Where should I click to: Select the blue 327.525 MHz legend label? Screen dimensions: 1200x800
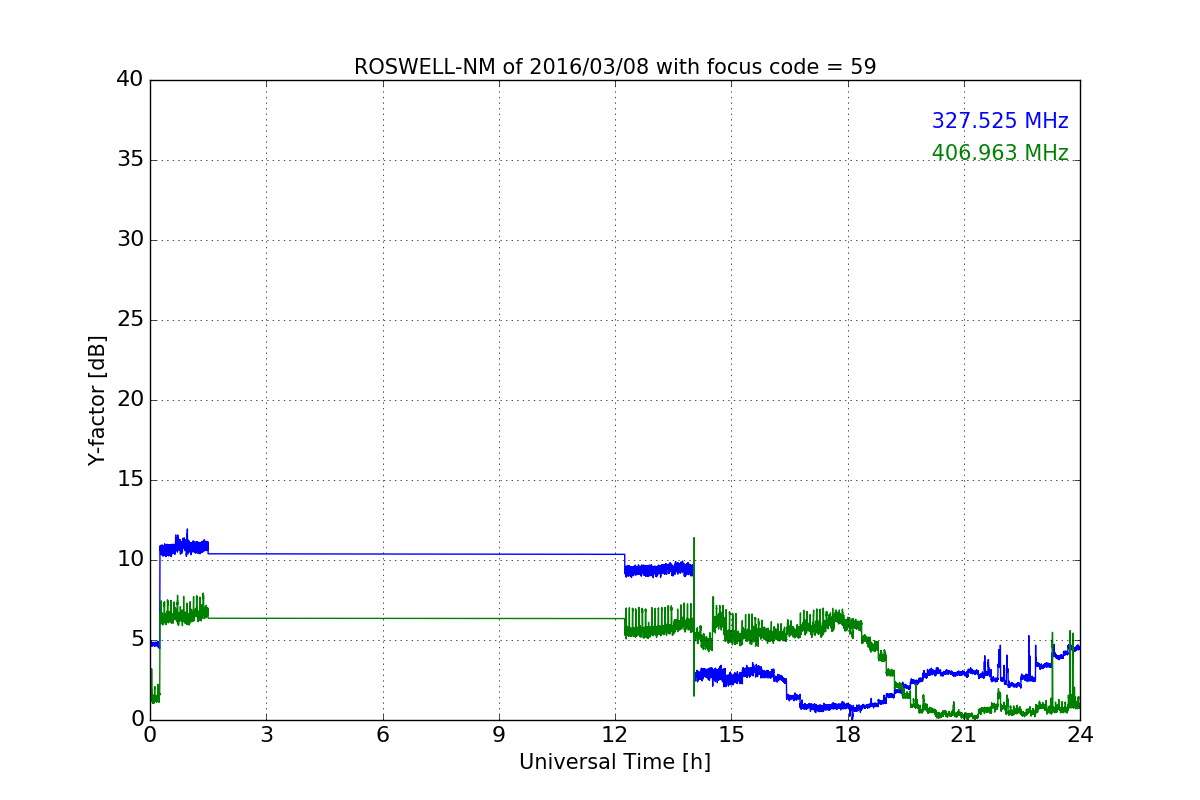1000,121
